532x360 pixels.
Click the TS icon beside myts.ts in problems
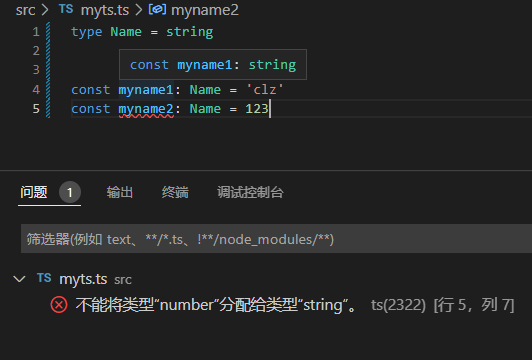tap(44, 278)
